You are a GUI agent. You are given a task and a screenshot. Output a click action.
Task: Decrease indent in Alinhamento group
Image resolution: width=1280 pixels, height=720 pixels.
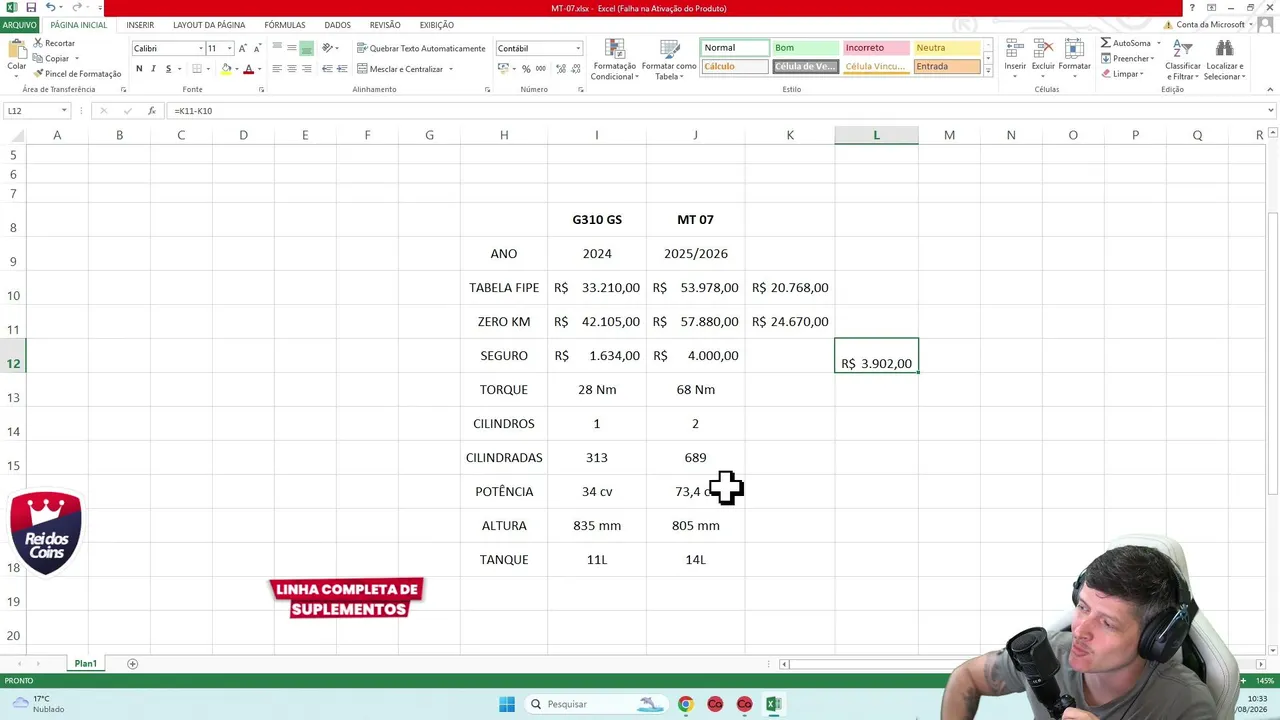point(327,69)
